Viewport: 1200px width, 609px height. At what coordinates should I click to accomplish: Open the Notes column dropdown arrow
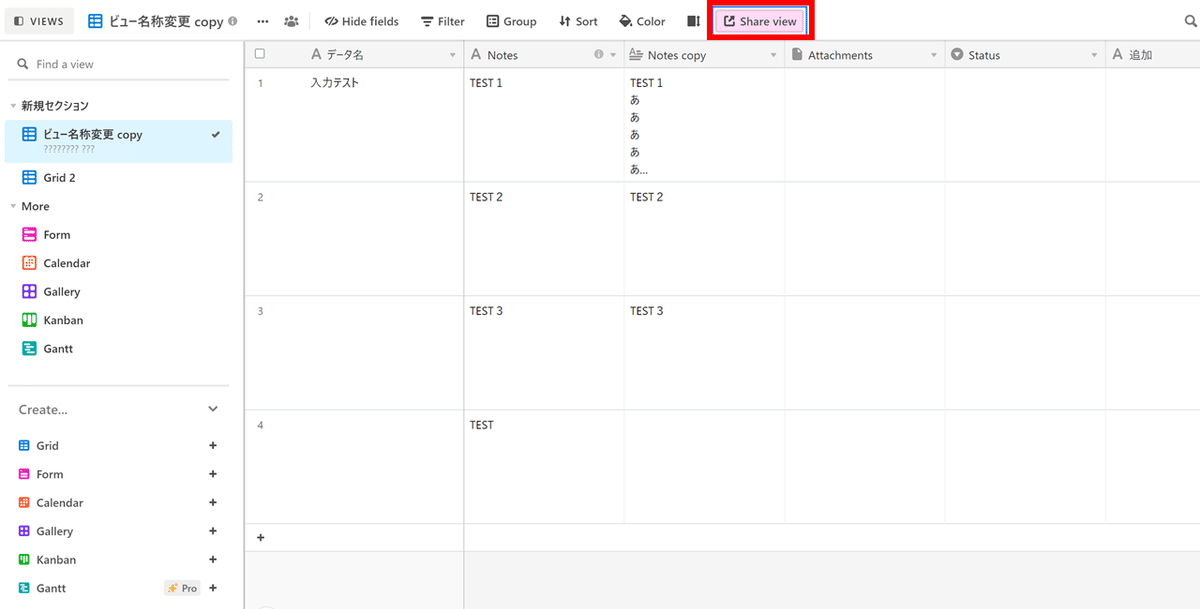tap(613, 55)
